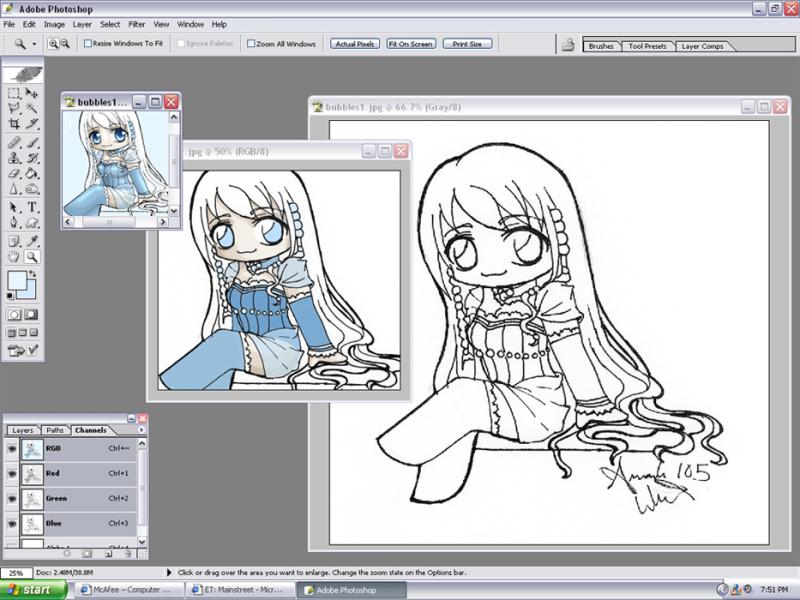The width and height of the screenshot is (800, 600).
Task: Hide the Blue channel visibility eye
Action: [x=12, y=524]
